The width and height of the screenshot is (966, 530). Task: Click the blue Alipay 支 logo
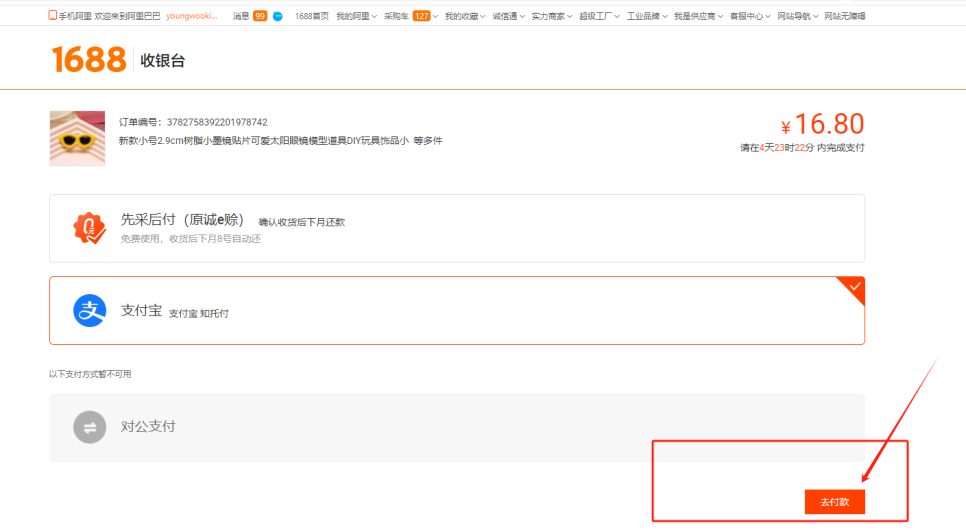(89, 310)
